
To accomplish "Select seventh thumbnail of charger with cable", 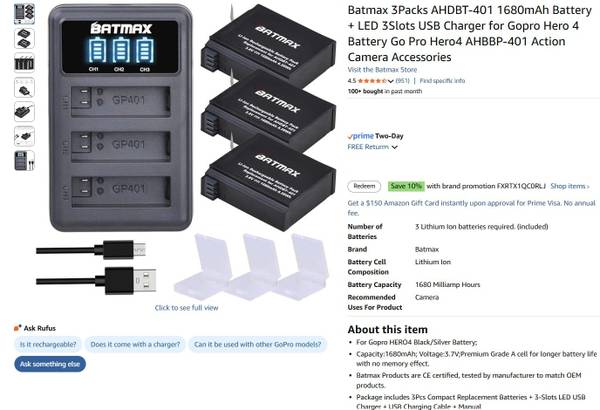I will [x=24, y=160].
